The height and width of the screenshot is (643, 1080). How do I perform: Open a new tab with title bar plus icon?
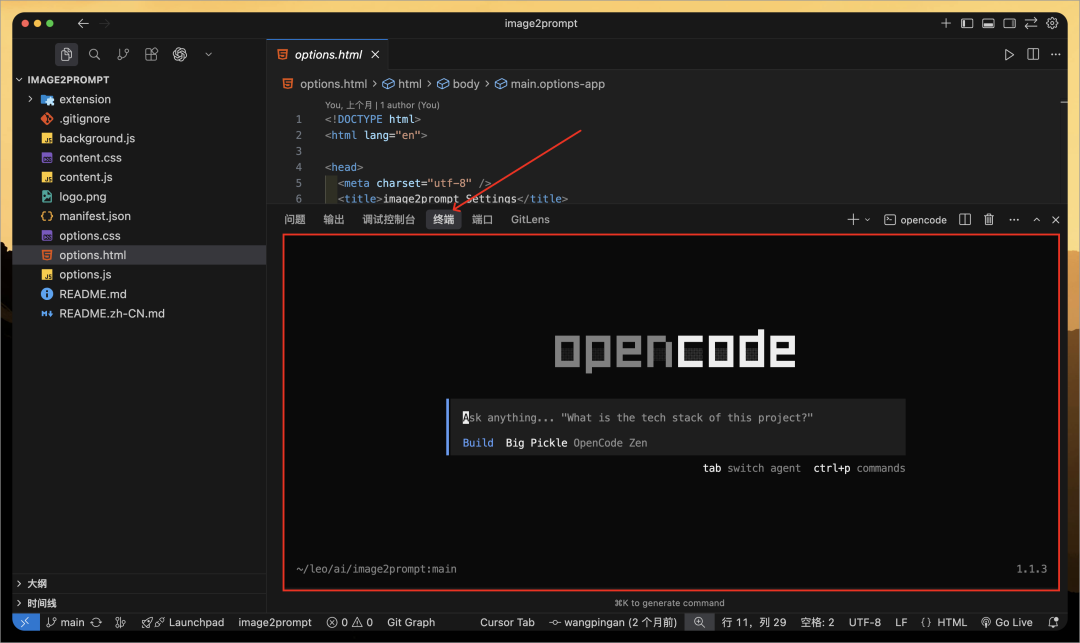(946, 23)
